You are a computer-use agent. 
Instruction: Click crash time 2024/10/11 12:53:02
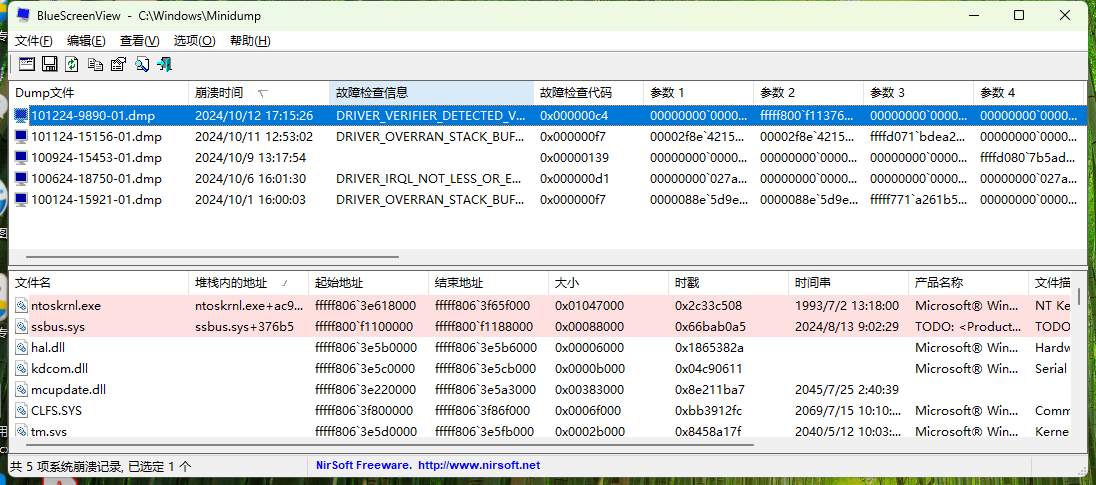pyautogui.click(x=254, y=136)
